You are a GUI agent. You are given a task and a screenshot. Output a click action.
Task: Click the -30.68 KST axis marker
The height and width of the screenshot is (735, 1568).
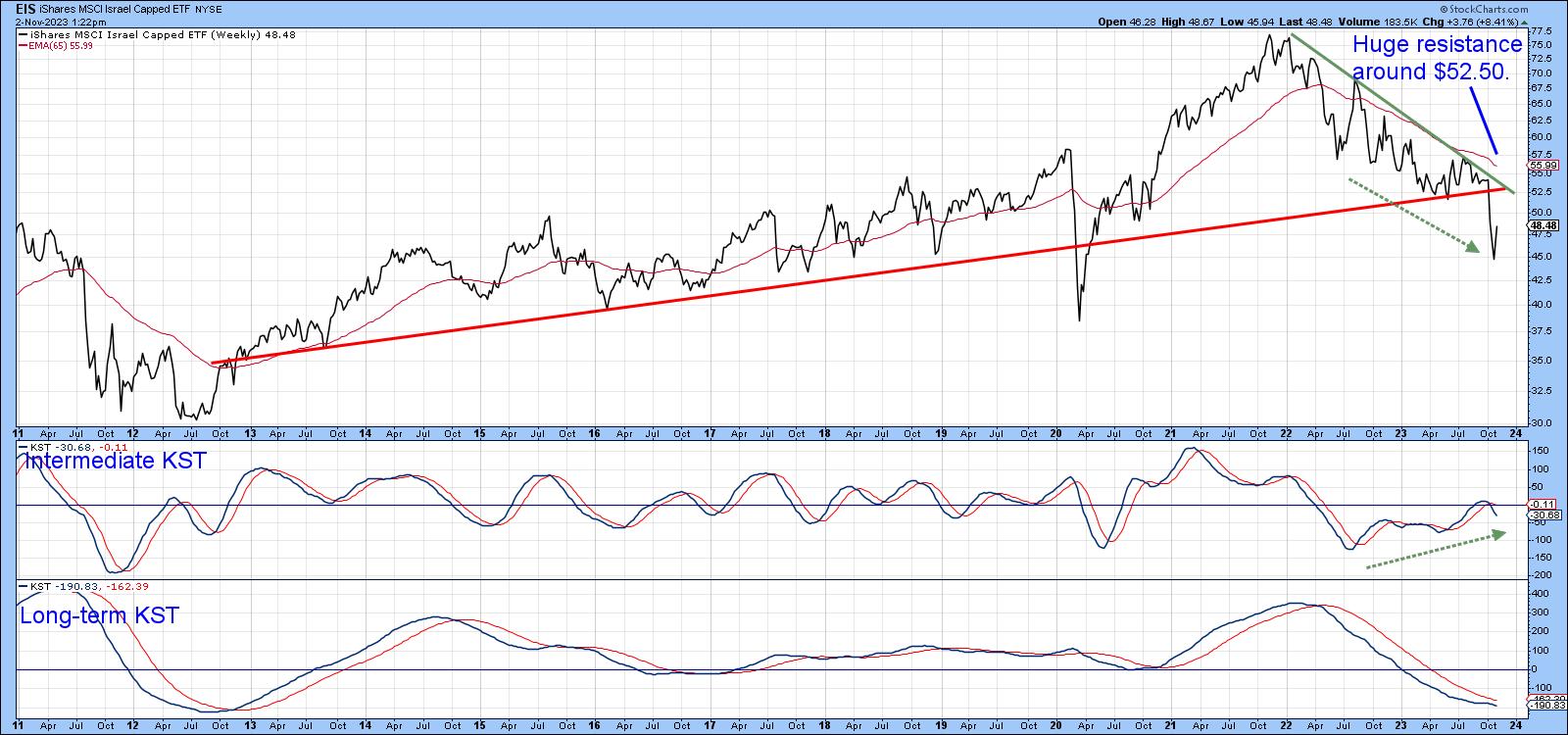tap(1542, 514)
